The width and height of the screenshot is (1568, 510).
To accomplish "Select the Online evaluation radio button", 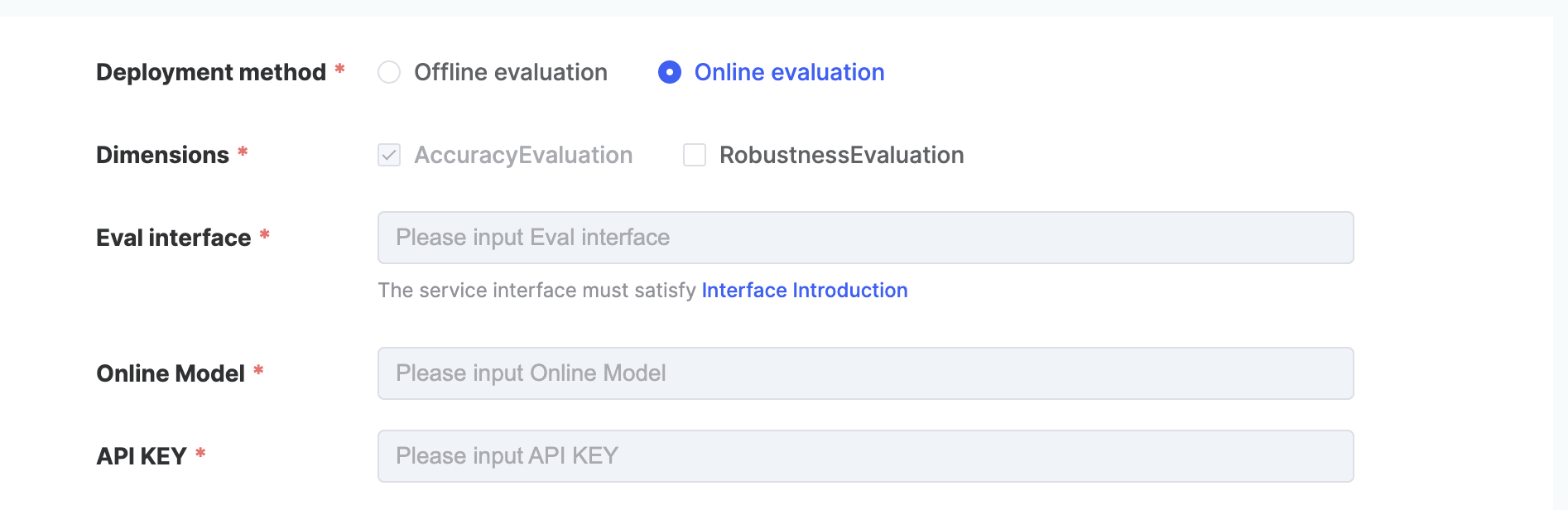I will click(x=669, y=73).
